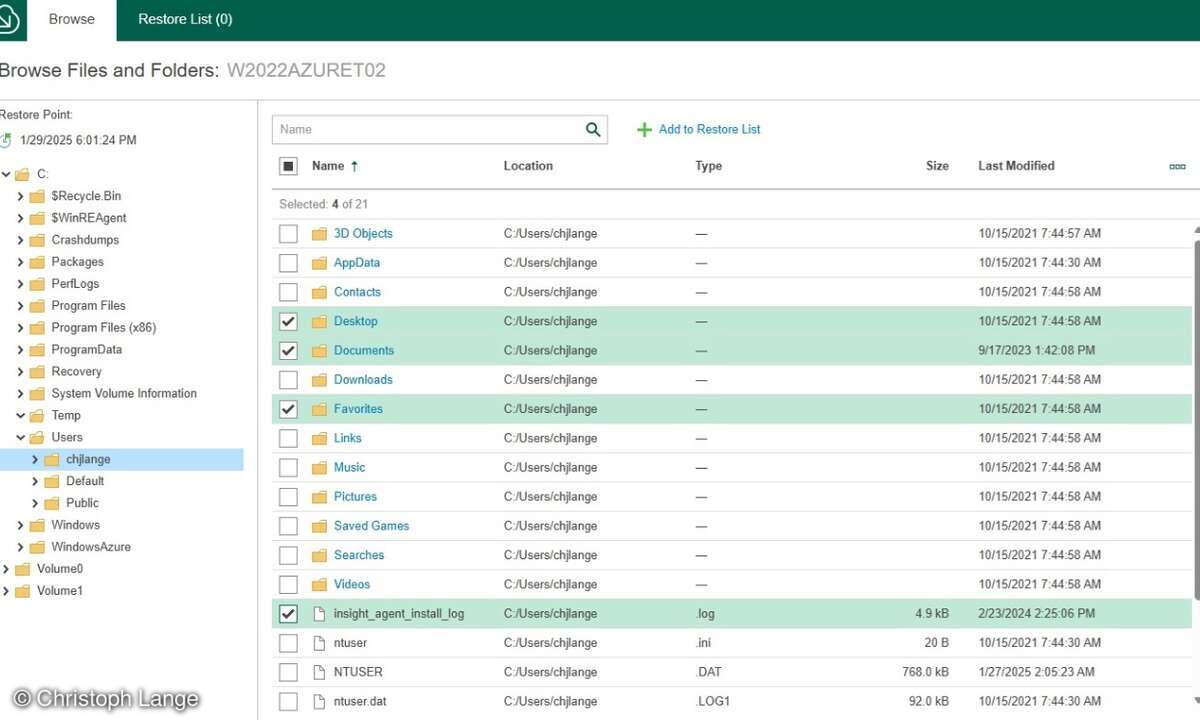This screenshot has width=1200, height=720.
Task: Click the search magnifier icon
Action: (x=593, y=129)
